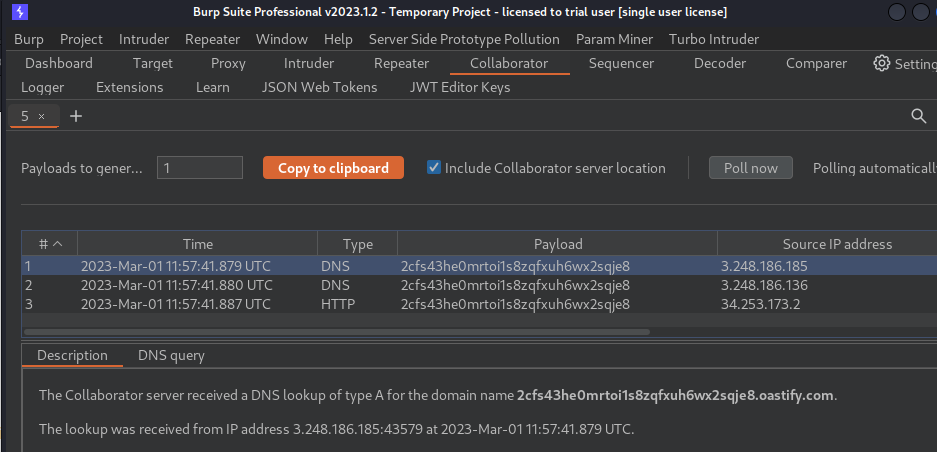The width and height of the screenshot is (937, 452).
Task: Open the Param Miner menu
Action: 614,39
